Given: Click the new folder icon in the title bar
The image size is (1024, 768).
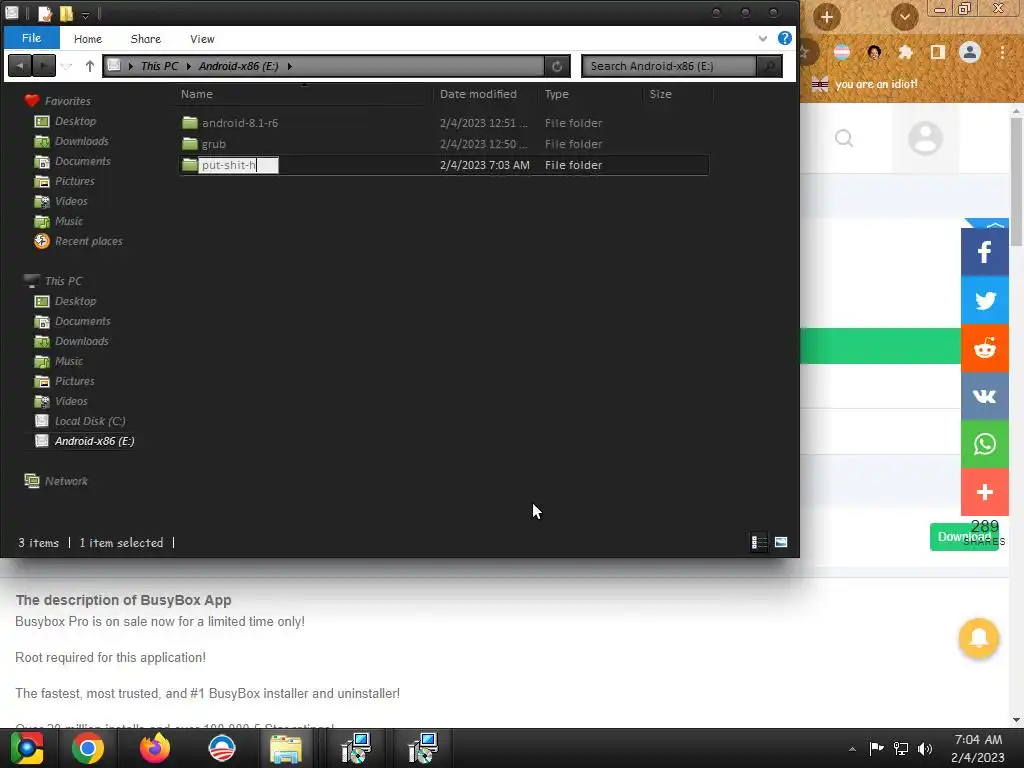Looking at the screenshot, I should (x=66, y=13).
